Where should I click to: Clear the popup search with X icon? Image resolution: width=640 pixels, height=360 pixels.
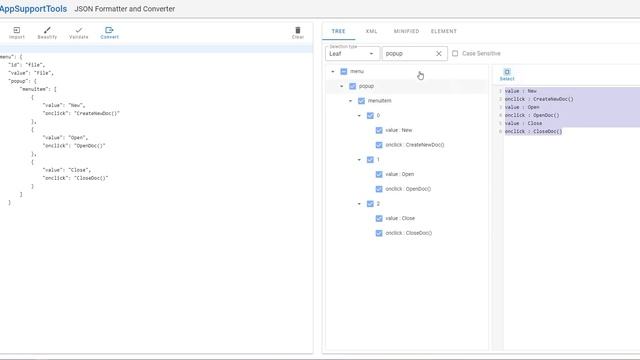tap(439, 53)
